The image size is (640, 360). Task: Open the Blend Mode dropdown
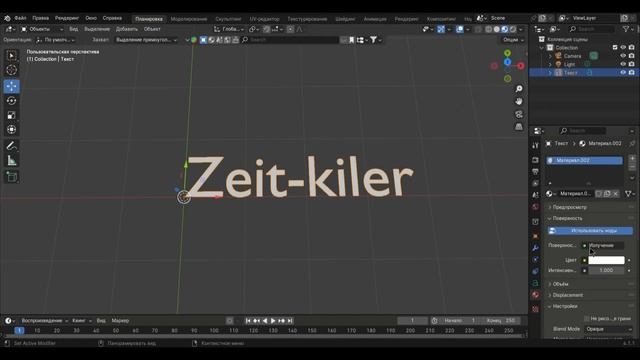(609, 329)
